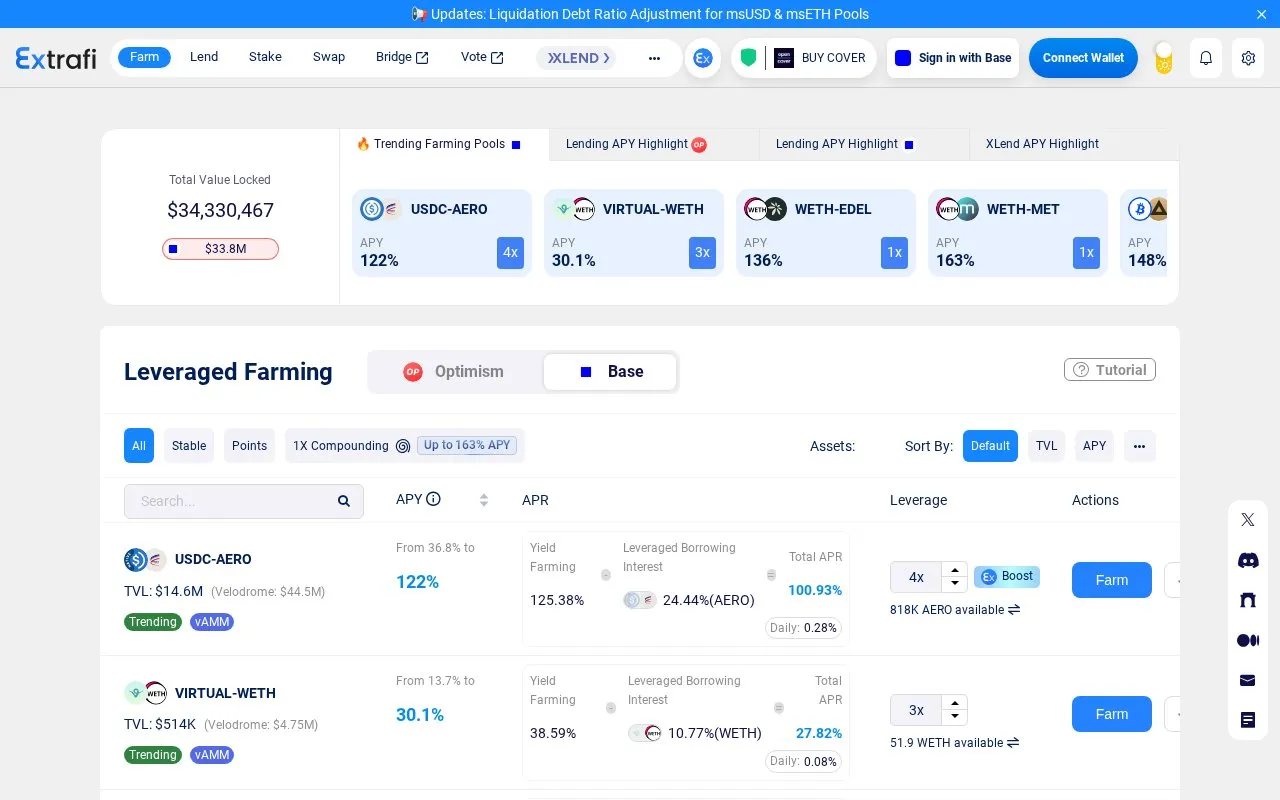Click the Boost badge for USDC-AERO
Image resolution: width=1280 pixels, height=800 pixels.
[x=1007, y=577]
